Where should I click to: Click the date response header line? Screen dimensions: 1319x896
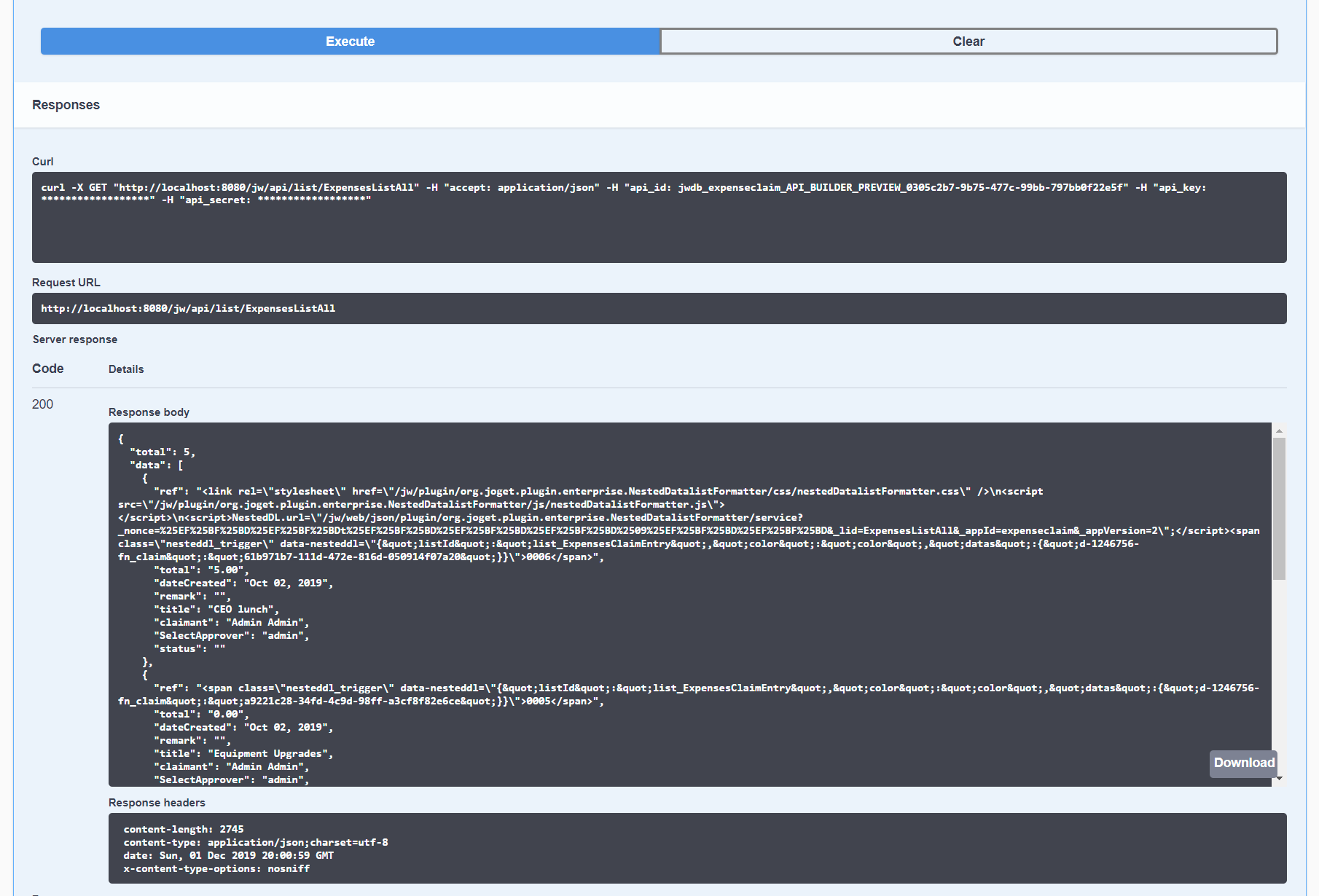tap(228, 856)
